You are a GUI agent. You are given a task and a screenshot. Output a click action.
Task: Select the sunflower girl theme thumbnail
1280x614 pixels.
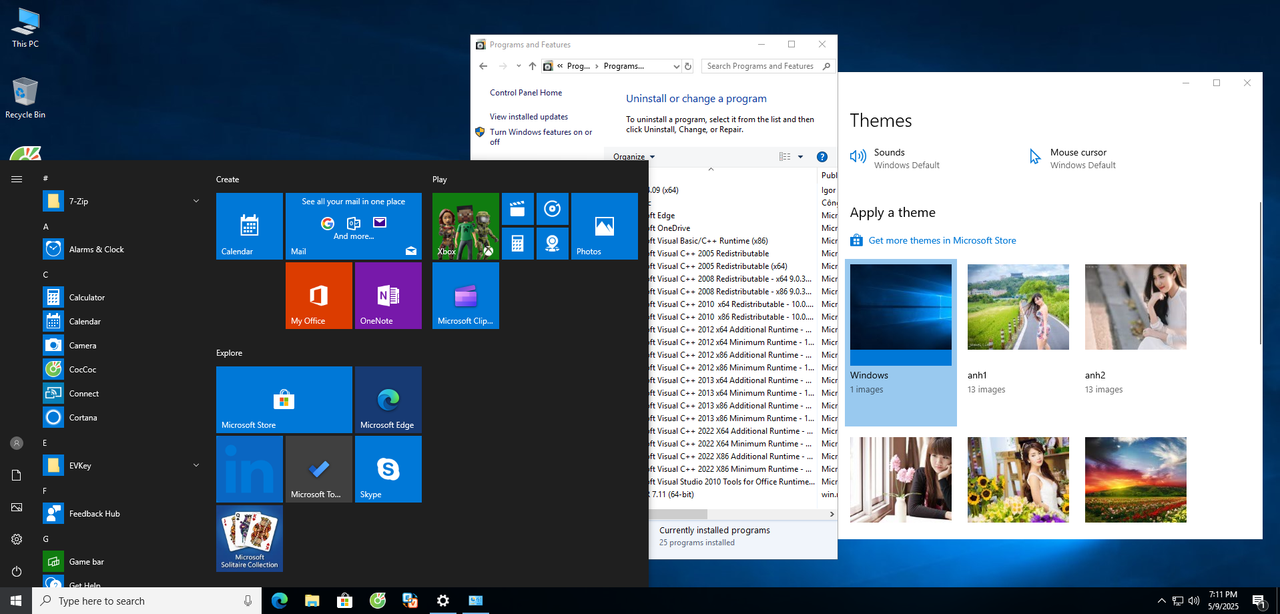(1018, 480)
